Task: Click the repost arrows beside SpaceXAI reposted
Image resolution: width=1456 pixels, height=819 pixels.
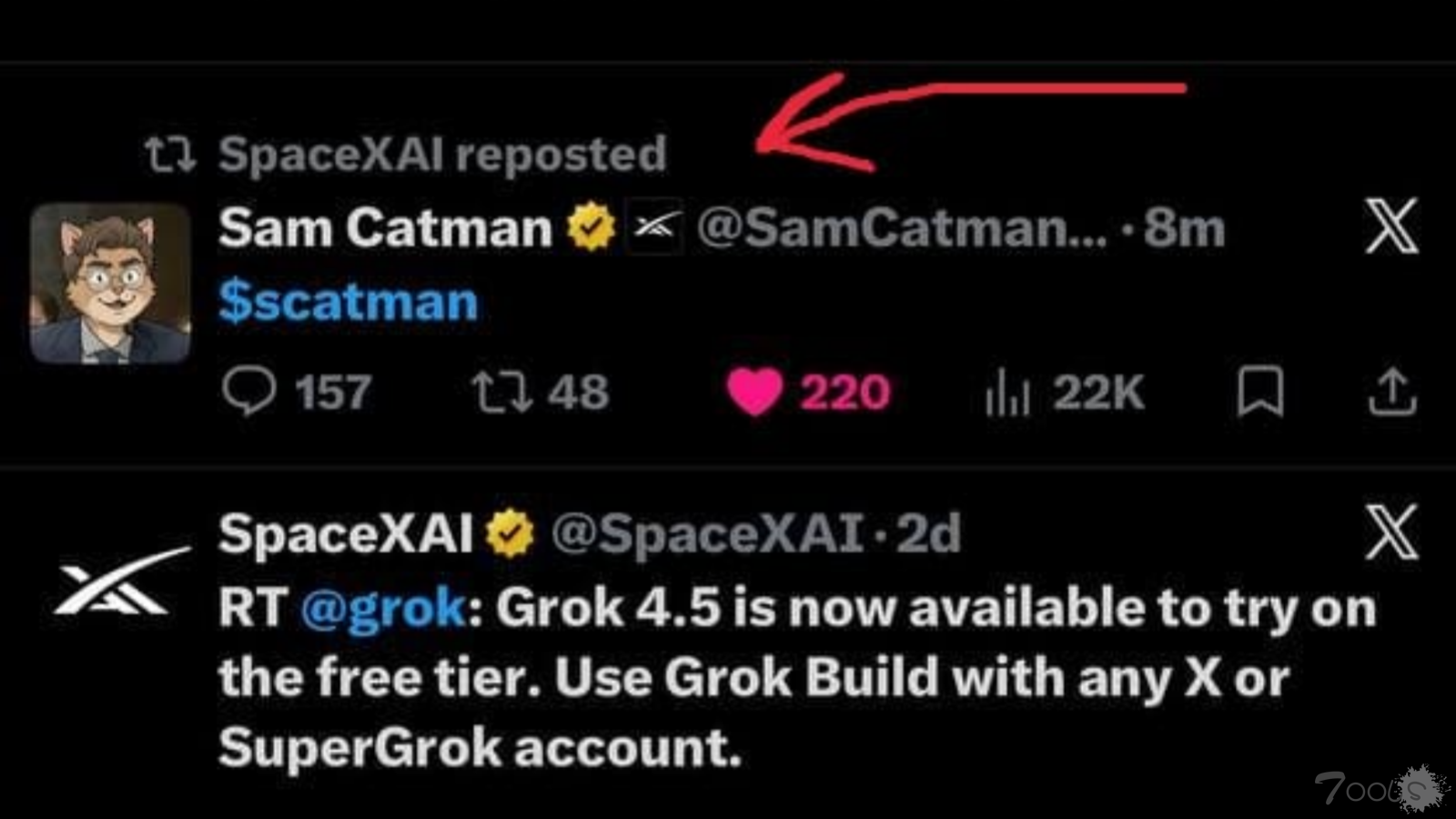Action: point(171,155)
